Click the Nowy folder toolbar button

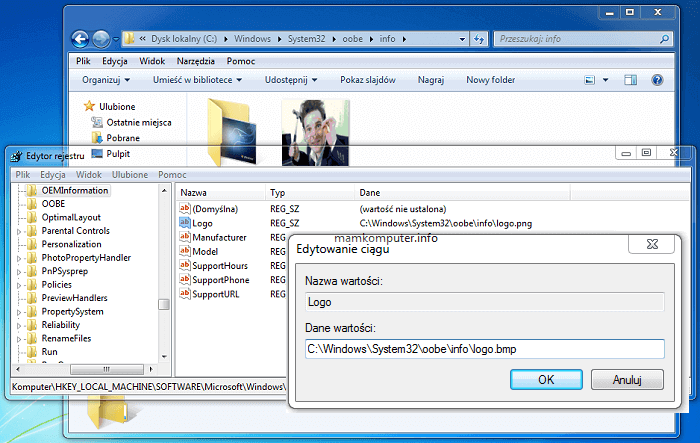(491, 80)
